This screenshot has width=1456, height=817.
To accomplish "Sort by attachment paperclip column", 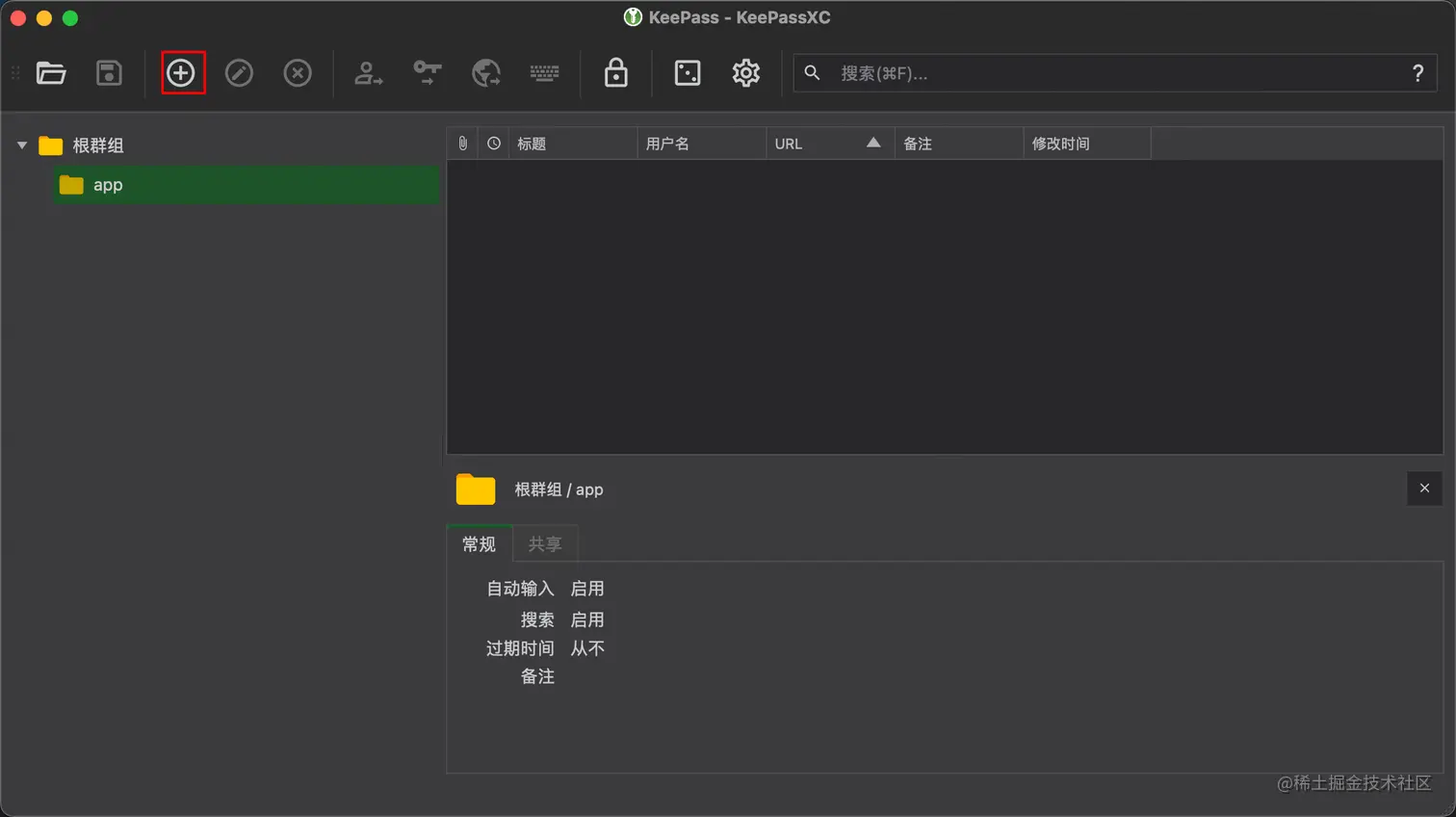I will 463,144.
